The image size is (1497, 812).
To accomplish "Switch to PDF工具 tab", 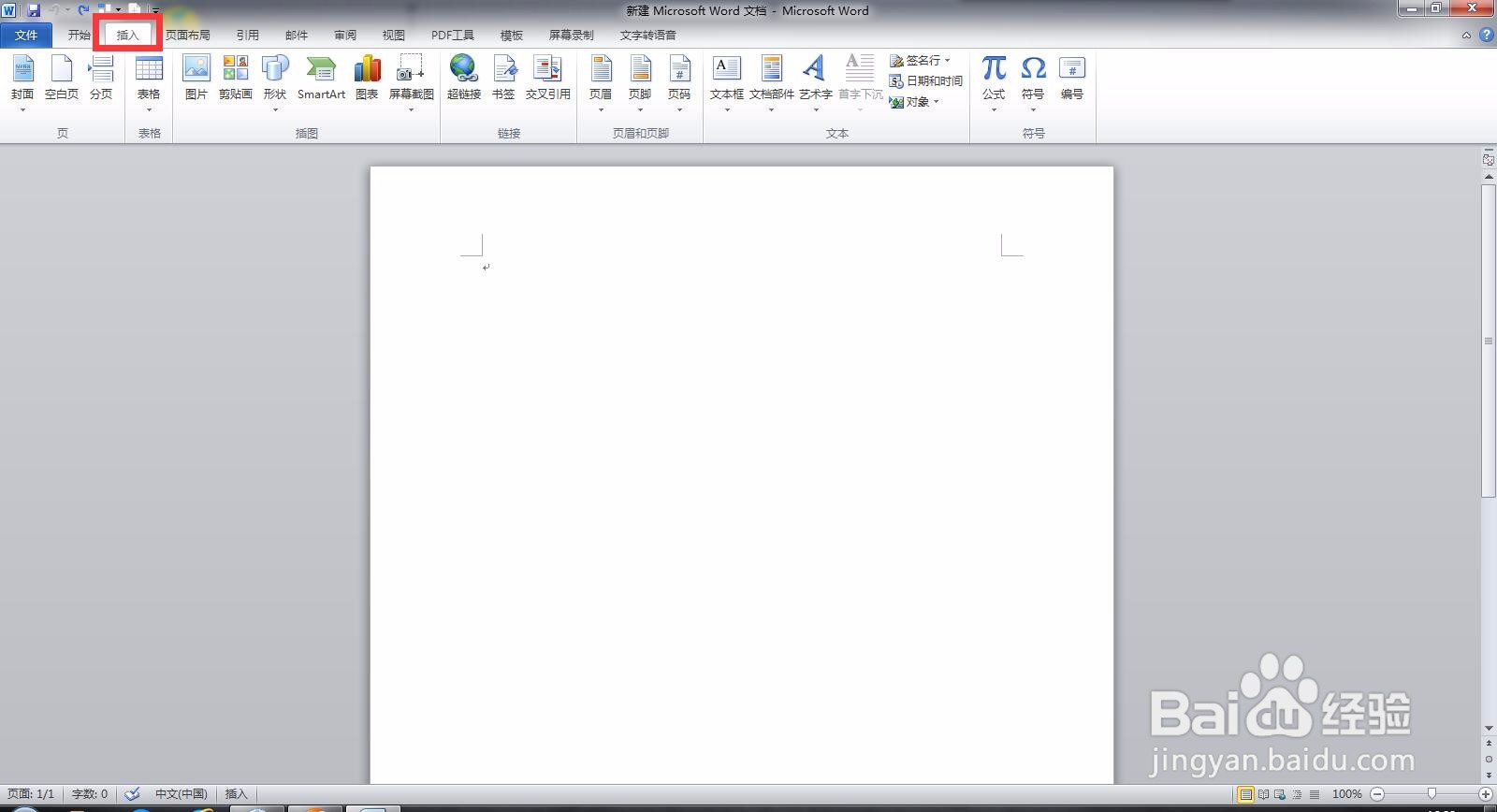I will [453, 35].
